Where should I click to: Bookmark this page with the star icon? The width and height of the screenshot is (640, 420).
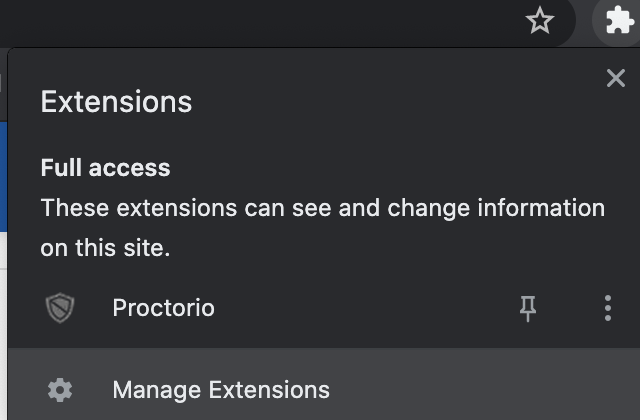coord(540,20)
